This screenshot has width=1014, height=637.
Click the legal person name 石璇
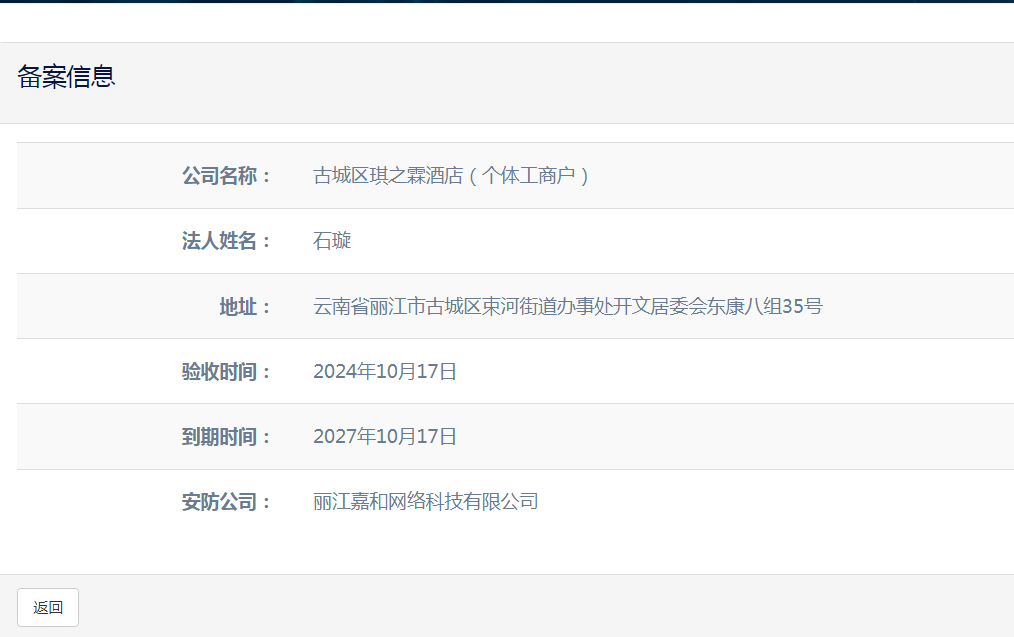(x=332, y=241)
